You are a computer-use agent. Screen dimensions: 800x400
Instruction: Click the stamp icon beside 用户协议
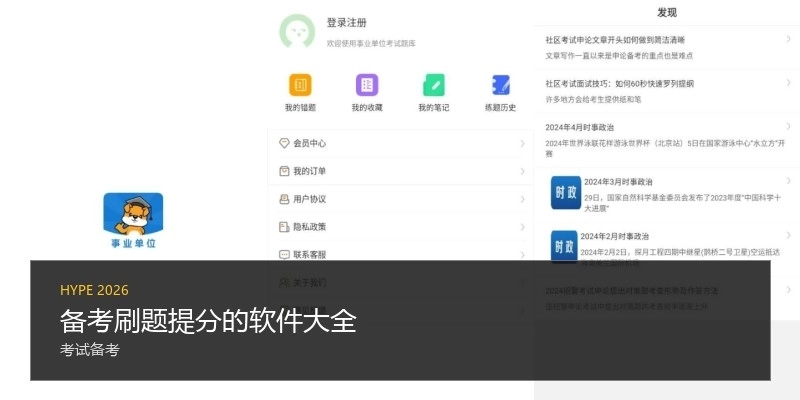(284, 199)
